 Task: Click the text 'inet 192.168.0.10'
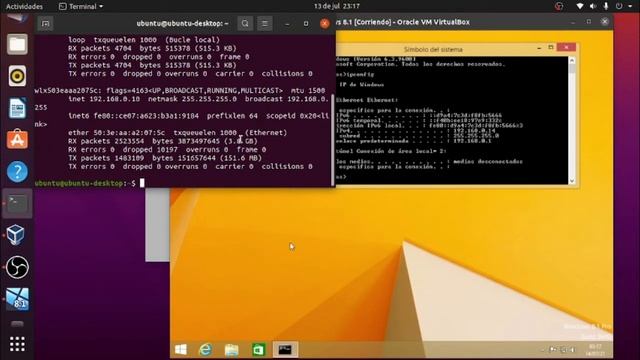point(104,99)
